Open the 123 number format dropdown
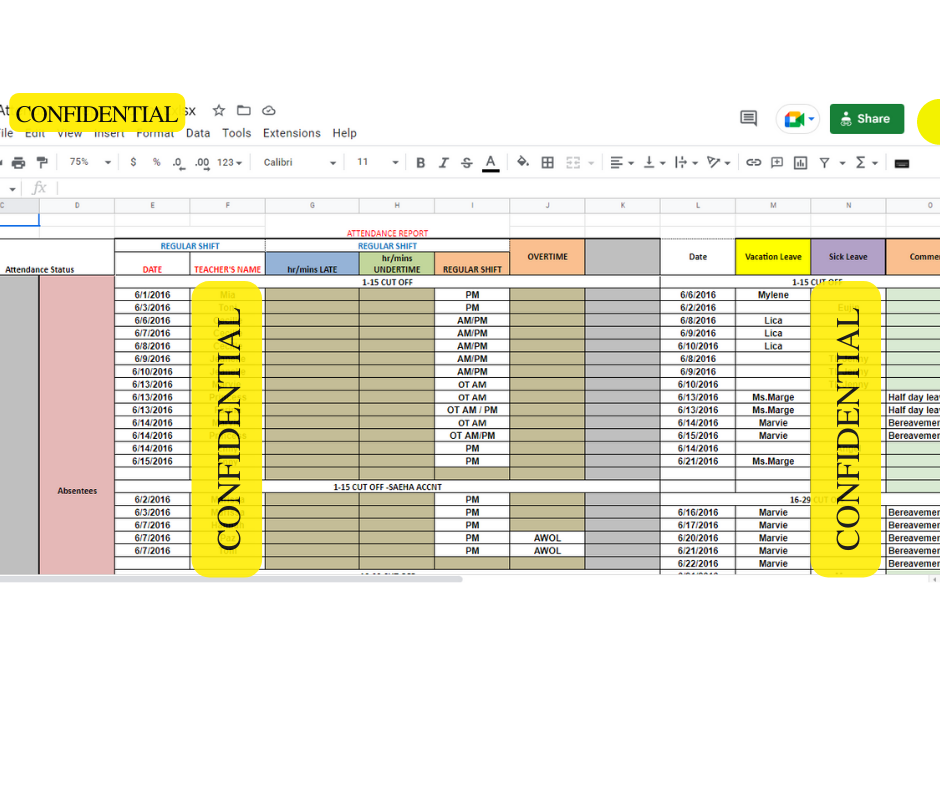 click(230, 163)
